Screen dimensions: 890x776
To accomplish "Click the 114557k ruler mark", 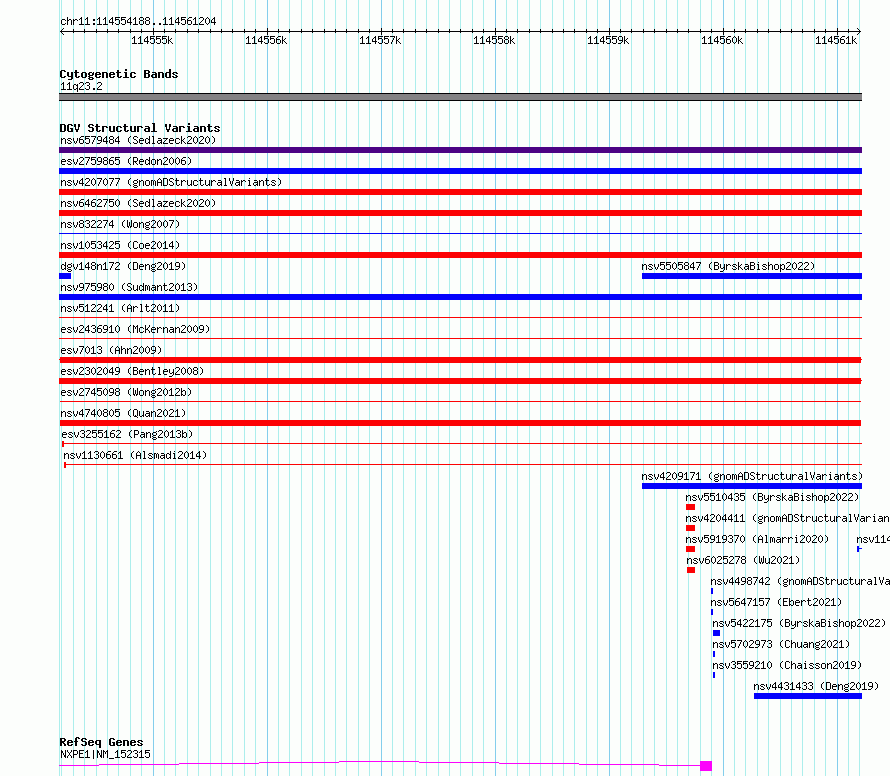I will click(x=380, y=40).
